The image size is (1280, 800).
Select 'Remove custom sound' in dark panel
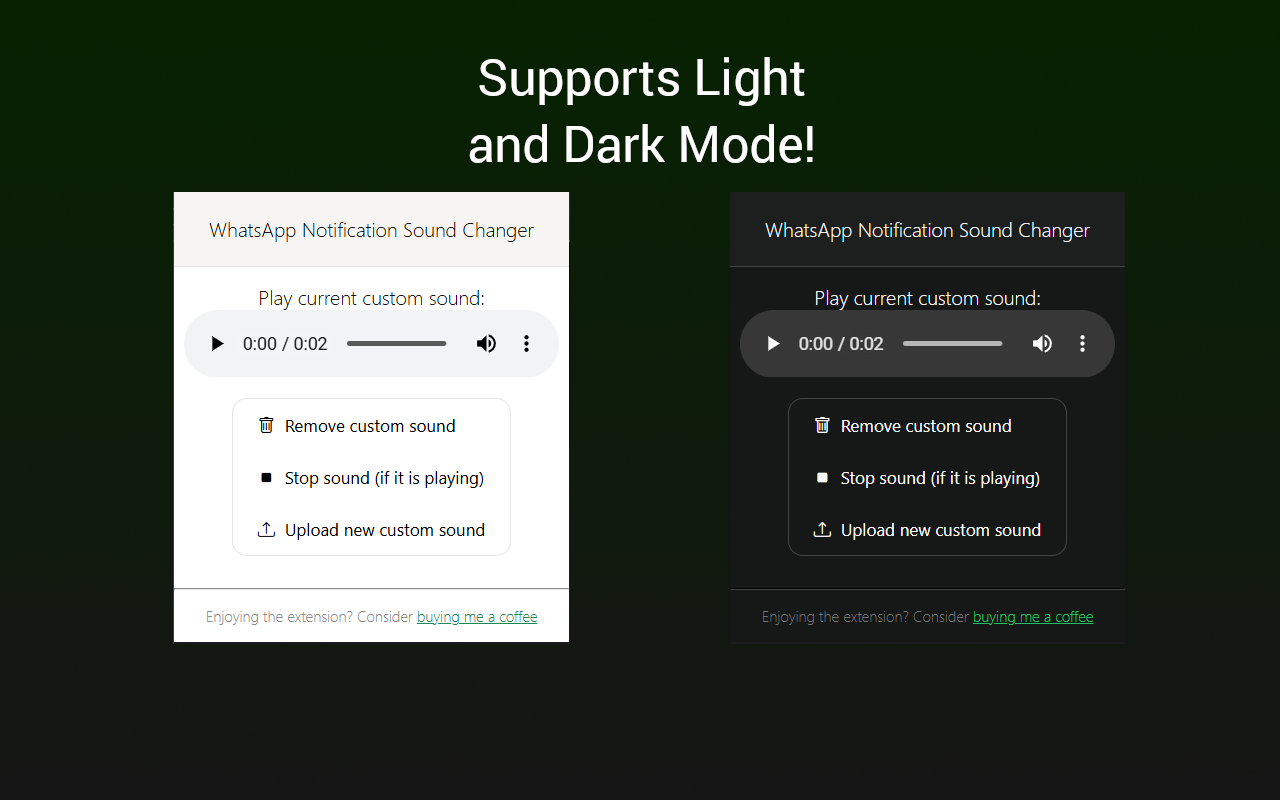(927, 426)
